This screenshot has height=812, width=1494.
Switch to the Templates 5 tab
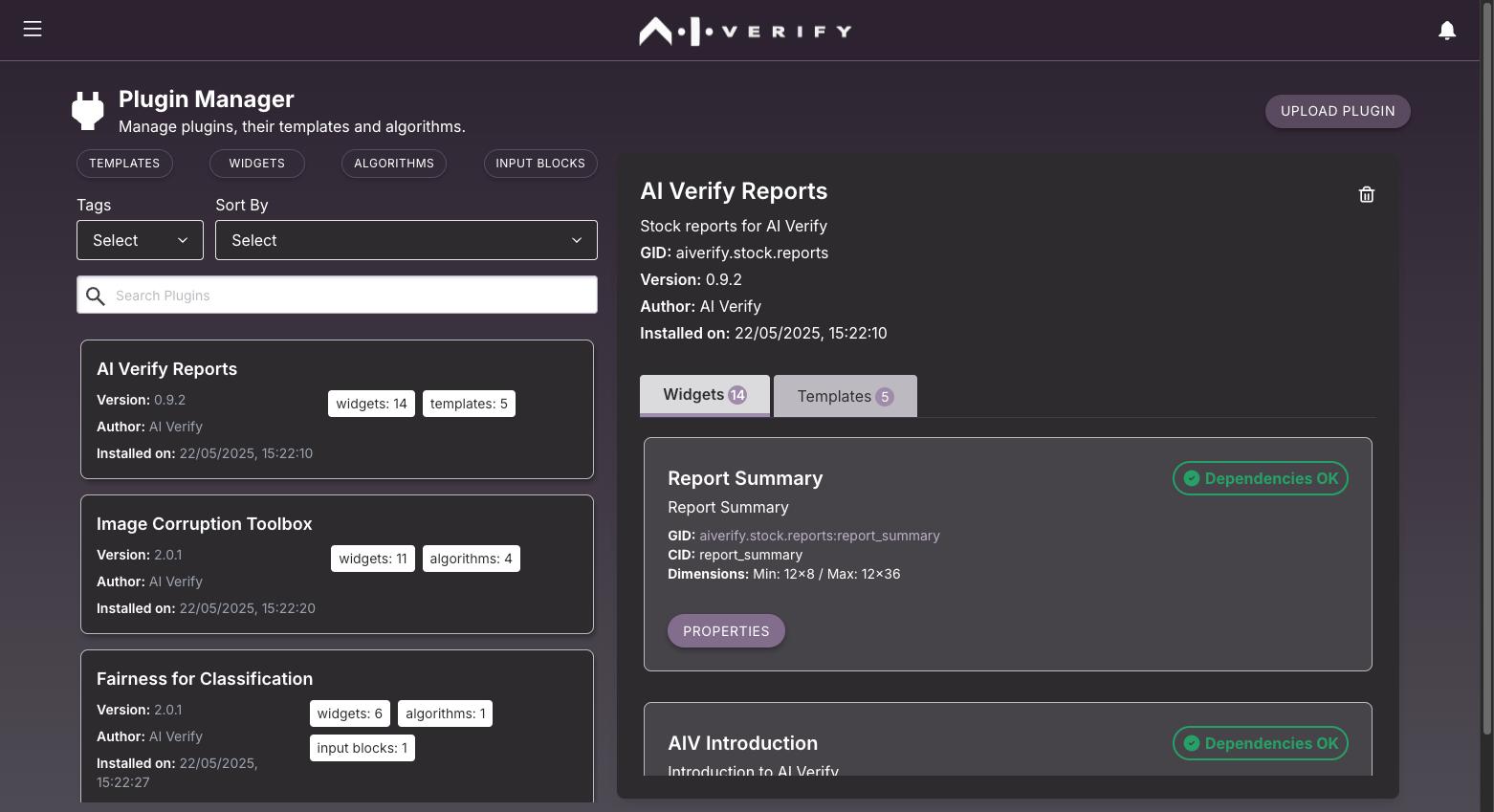coord(846,396)
